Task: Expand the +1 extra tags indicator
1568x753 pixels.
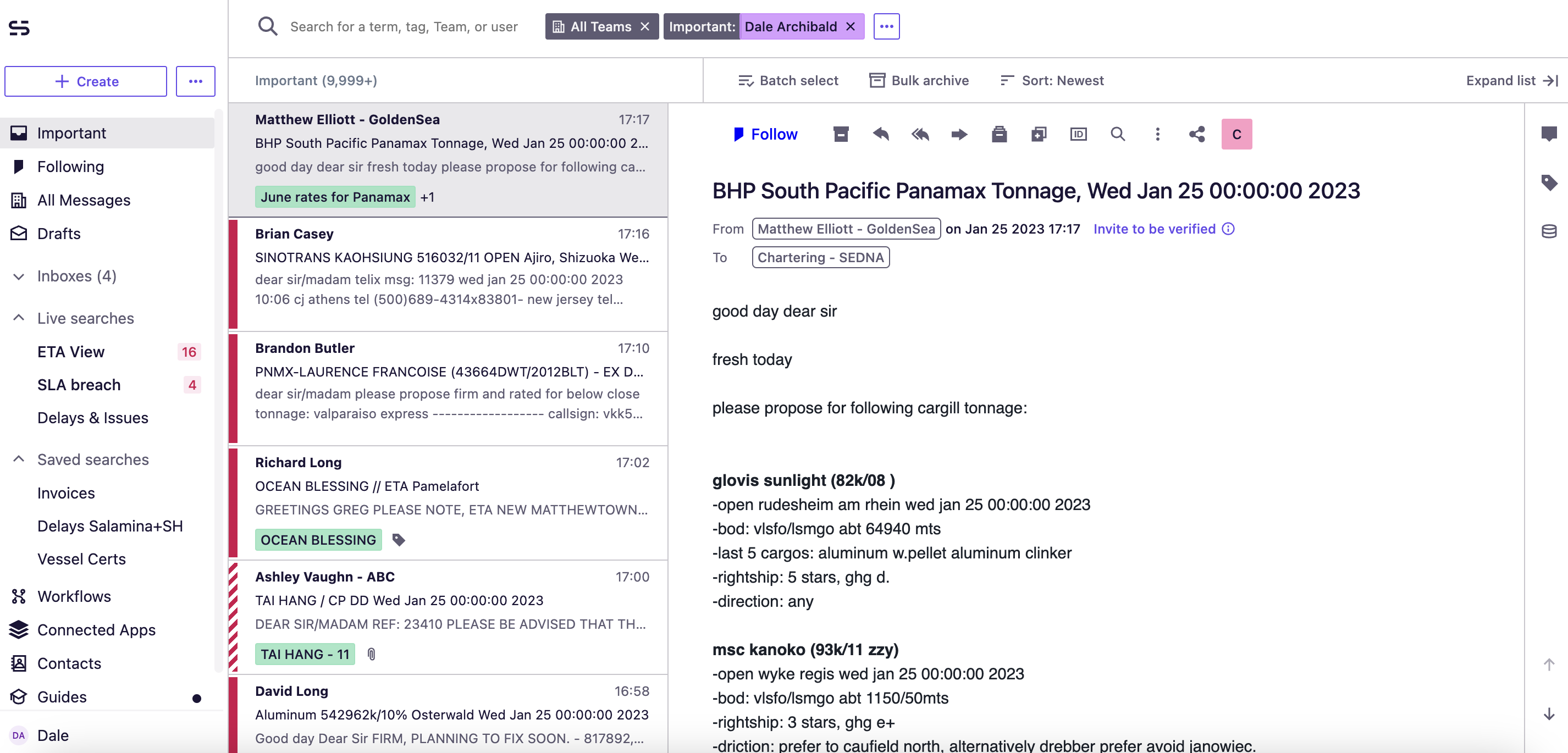Action: click(427, 197)
